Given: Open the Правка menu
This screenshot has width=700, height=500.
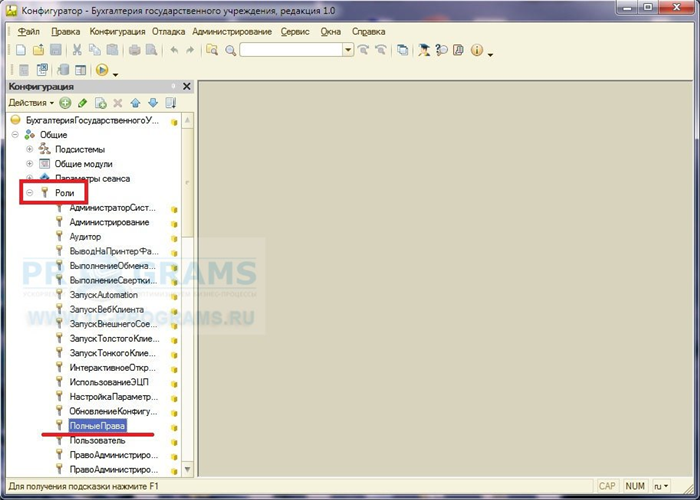Looking at the screenshot, I should pos(66,32).
